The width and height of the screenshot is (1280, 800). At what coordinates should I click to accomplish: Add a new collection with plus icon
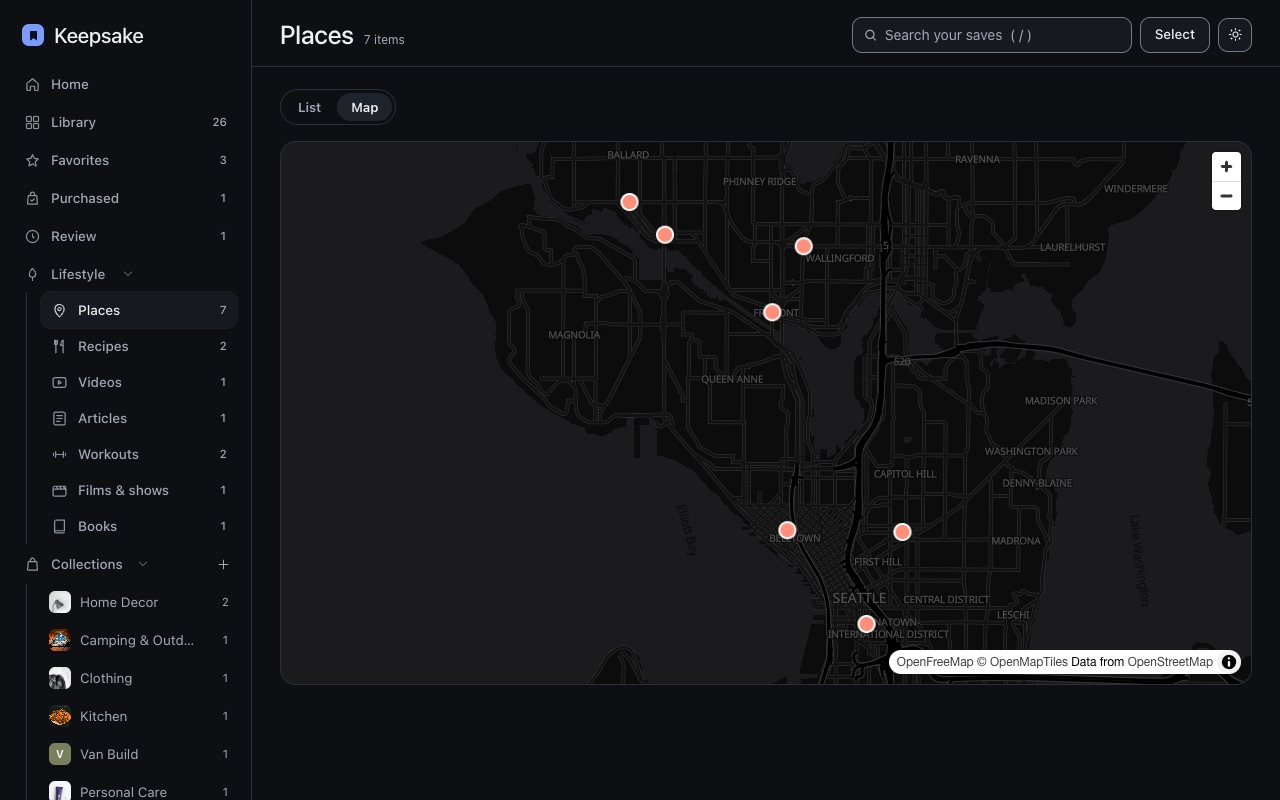[223, 565]
